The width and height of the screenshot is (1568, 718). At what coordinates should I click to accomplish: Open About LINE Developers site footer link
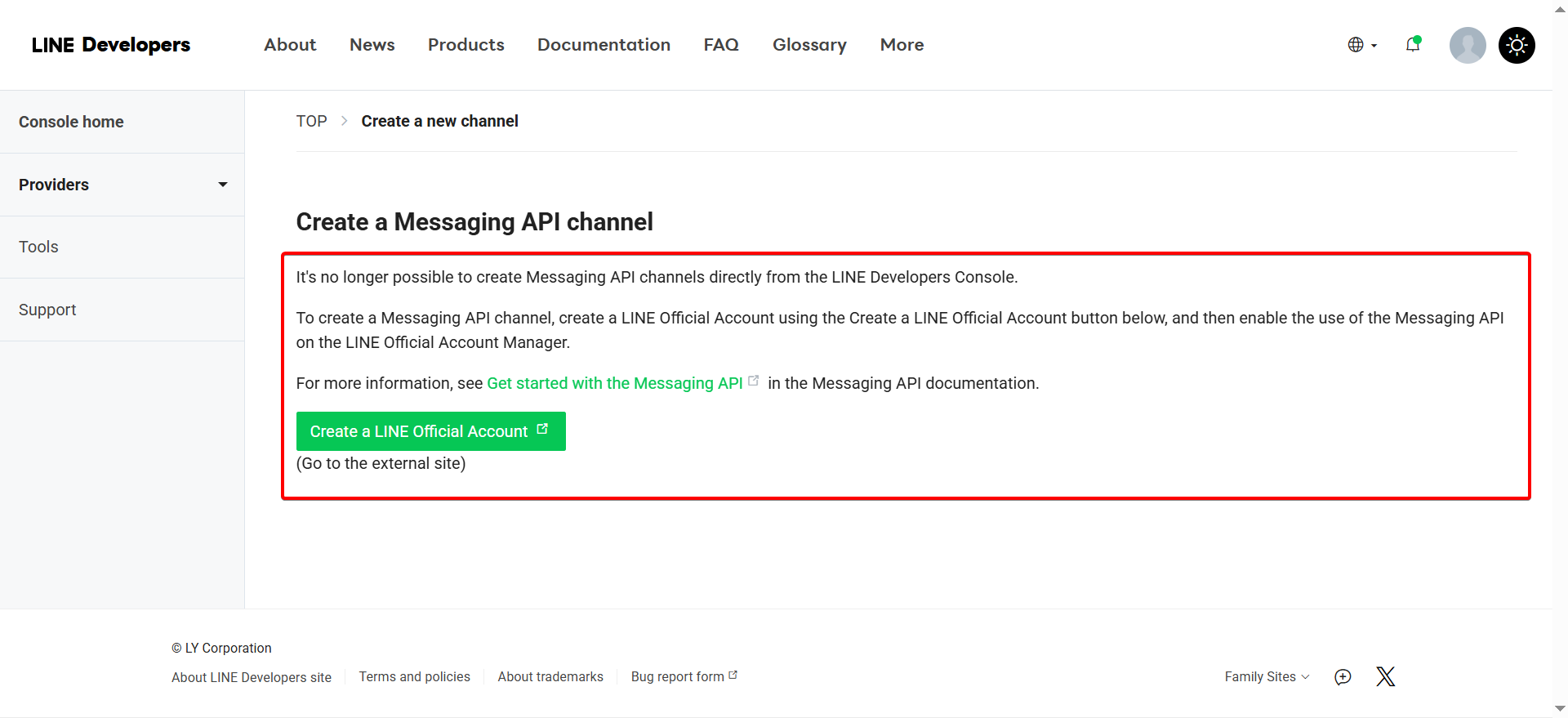tap(252, 677)
